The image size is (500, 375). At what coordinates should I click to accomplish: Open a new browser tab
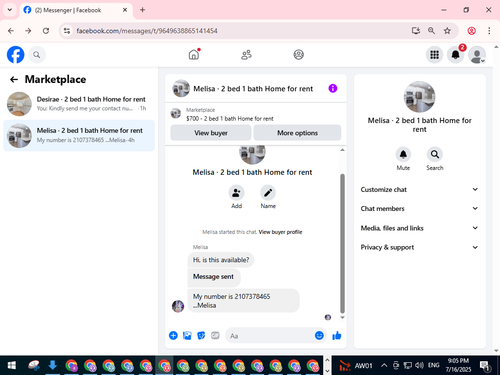[x=142, y=10]
